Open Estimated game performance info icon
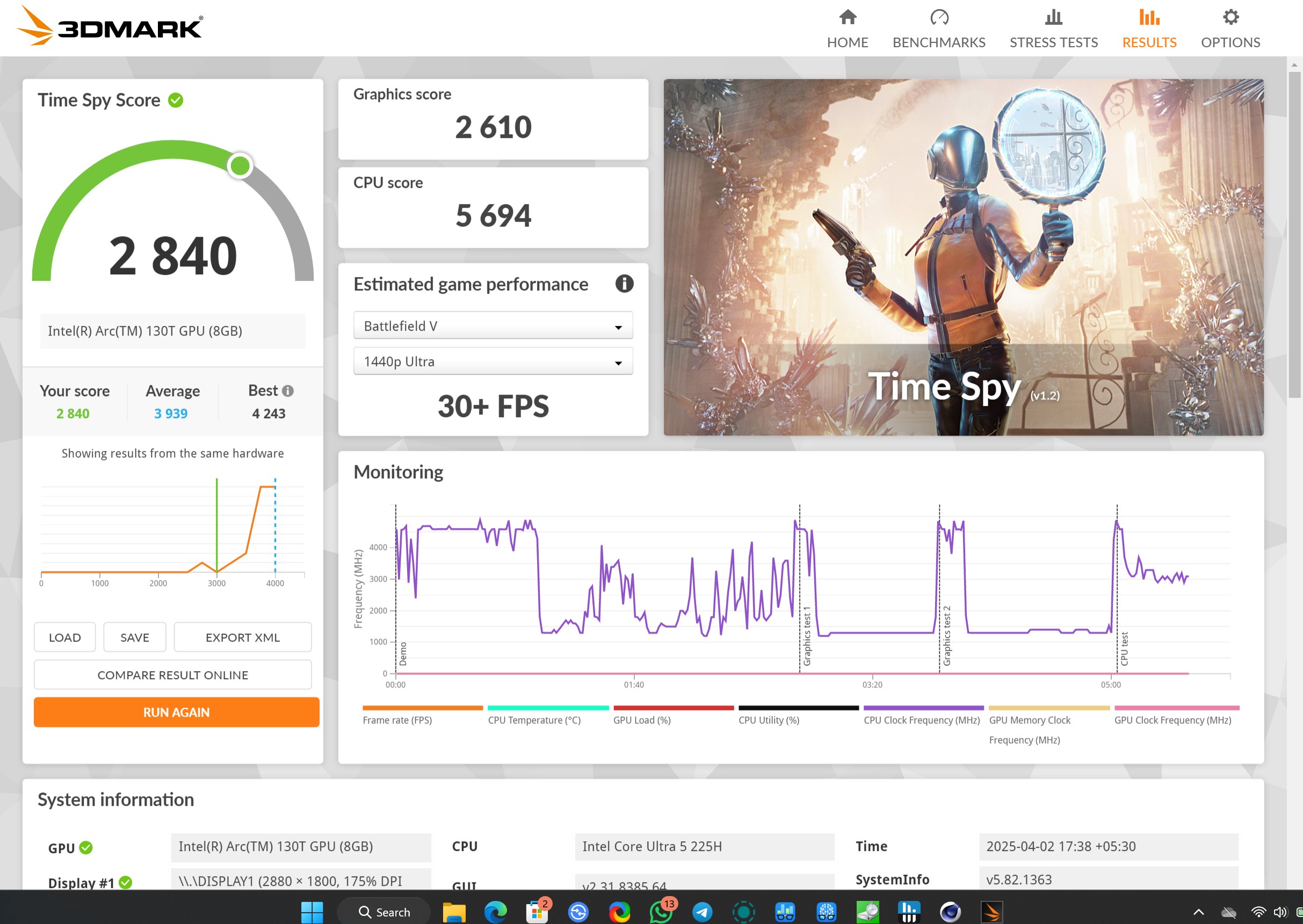This screenshot has width=1303, height=924. click(x=624, y=283)
